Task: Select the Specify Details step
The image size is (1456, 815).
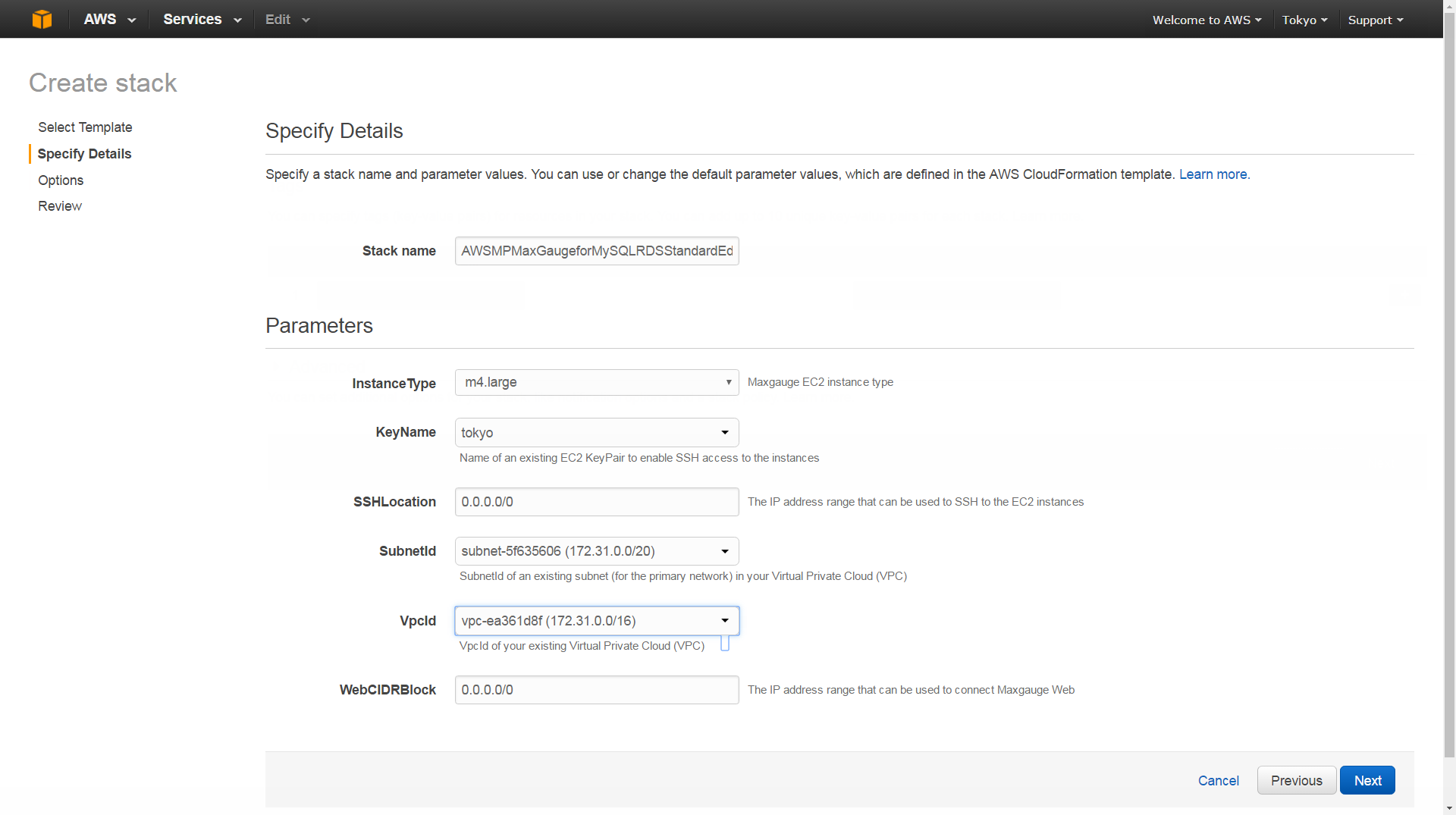Action: coord(84,154)
